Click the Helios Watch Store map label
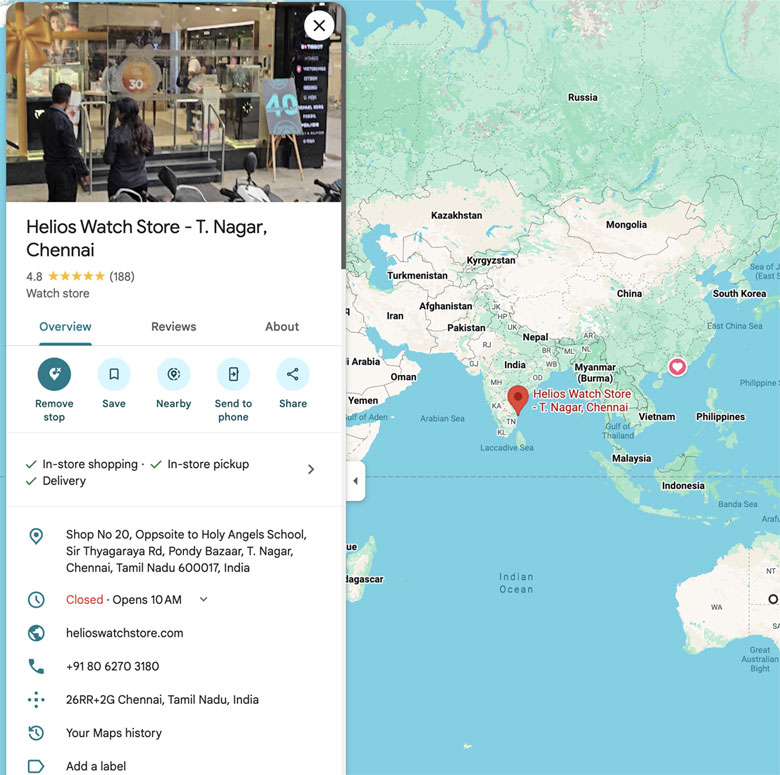 point(582,400)
